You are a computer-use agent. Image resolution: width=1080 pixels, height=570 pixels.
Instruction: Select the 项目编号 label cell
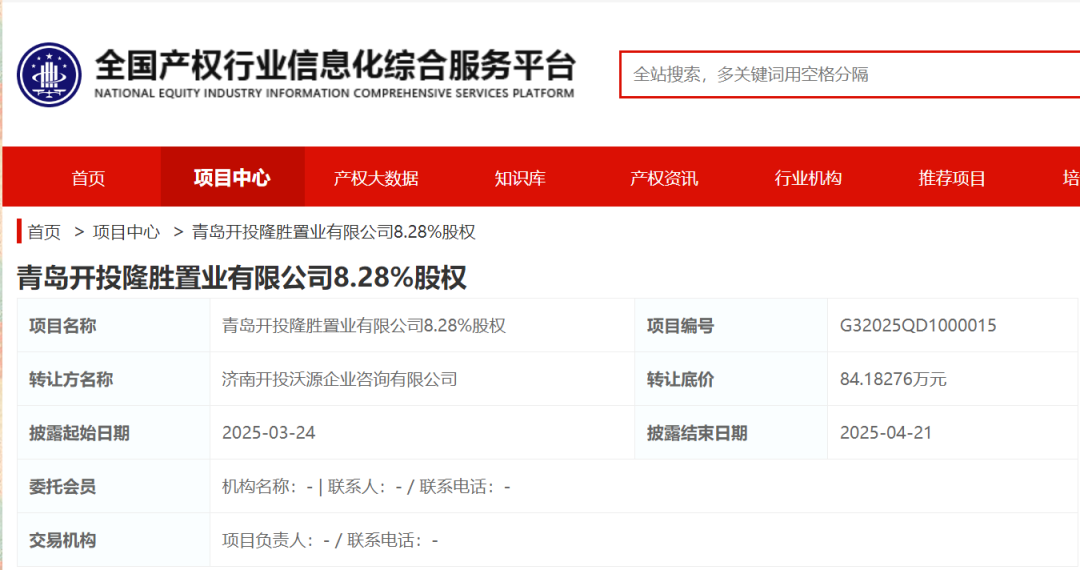click(x=731, y=326)
